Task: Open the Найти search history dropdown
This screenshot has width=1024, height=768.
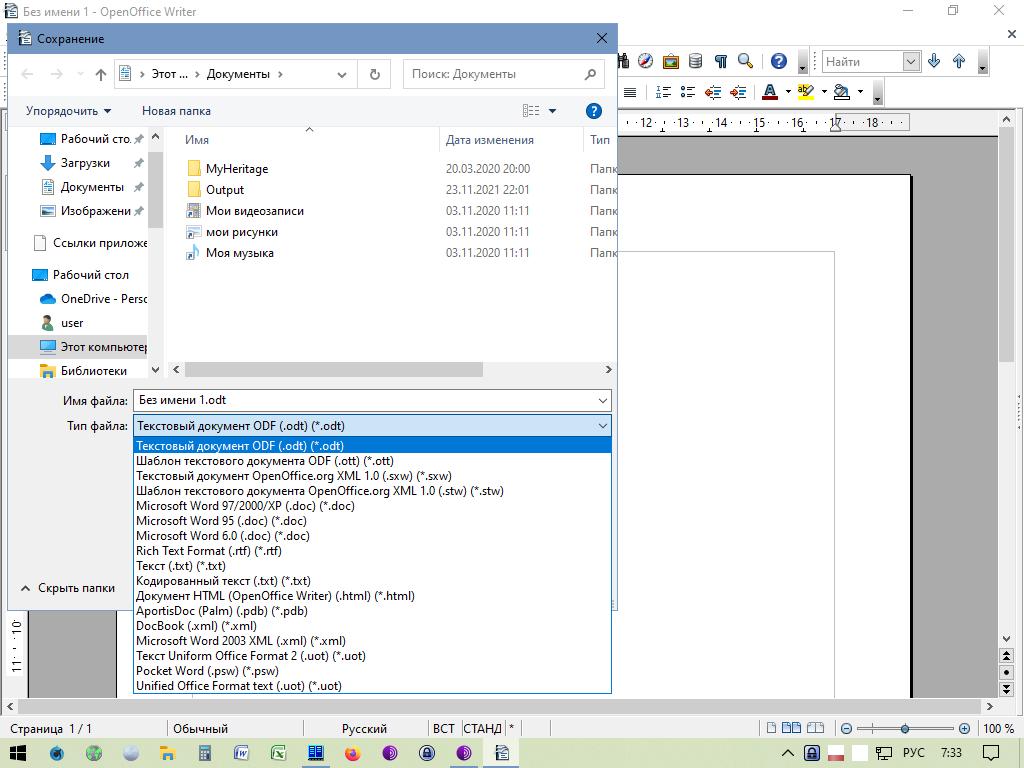Action: pyautogui.click(x=911, y=62)
